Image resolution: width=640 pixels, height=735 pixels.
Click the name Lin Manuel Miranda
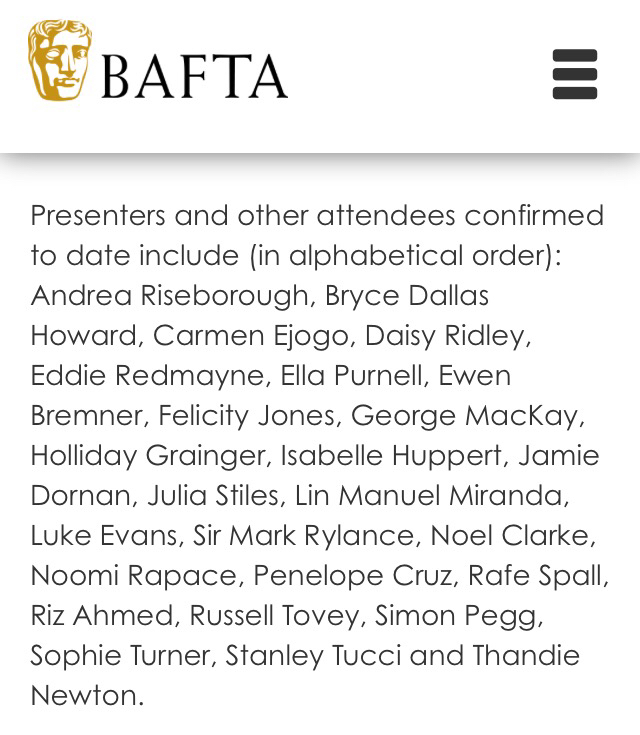[429, 496]
